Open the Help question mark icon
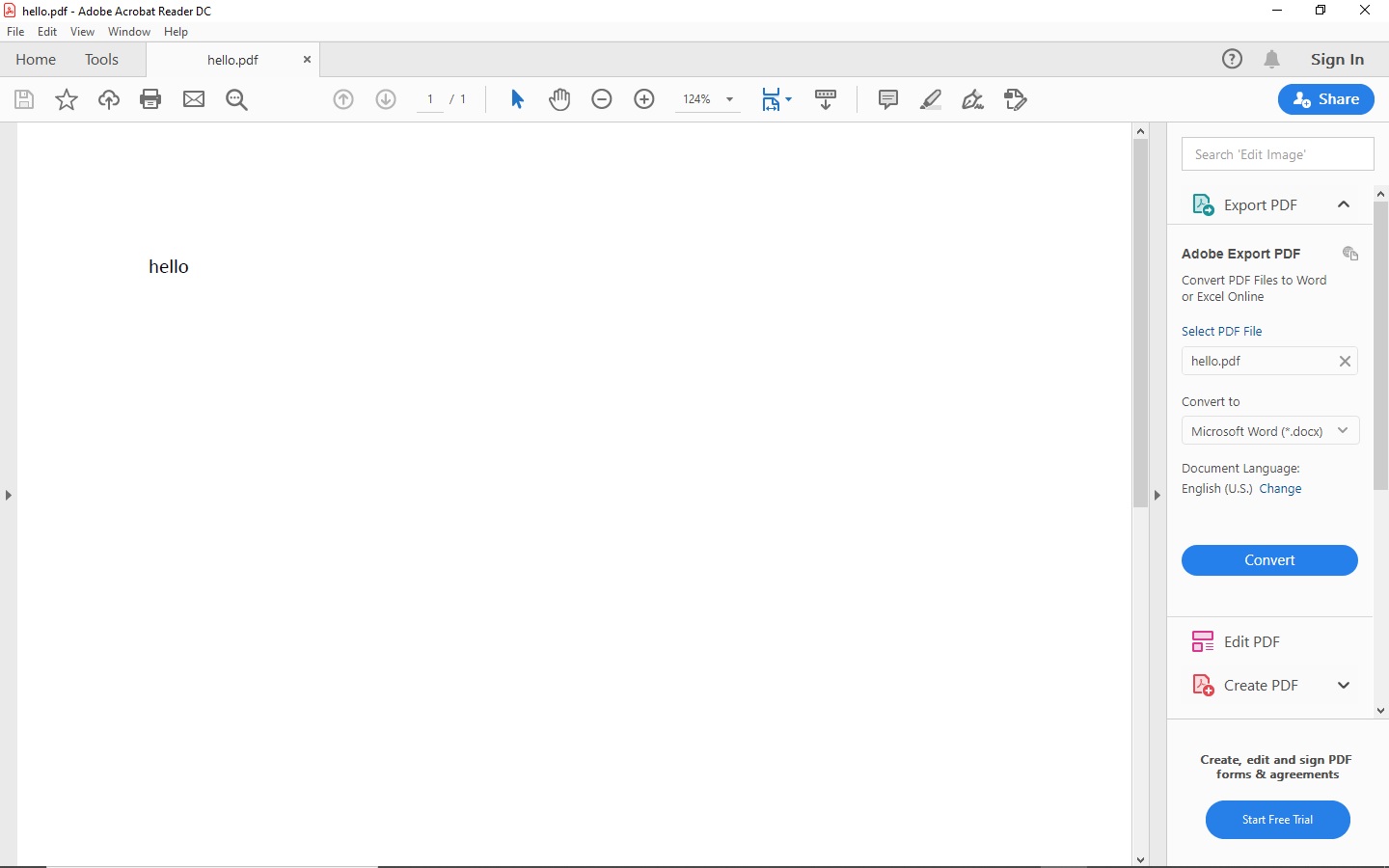The height and width of the screenshot is (868, 1389). tap(1232, 59)
